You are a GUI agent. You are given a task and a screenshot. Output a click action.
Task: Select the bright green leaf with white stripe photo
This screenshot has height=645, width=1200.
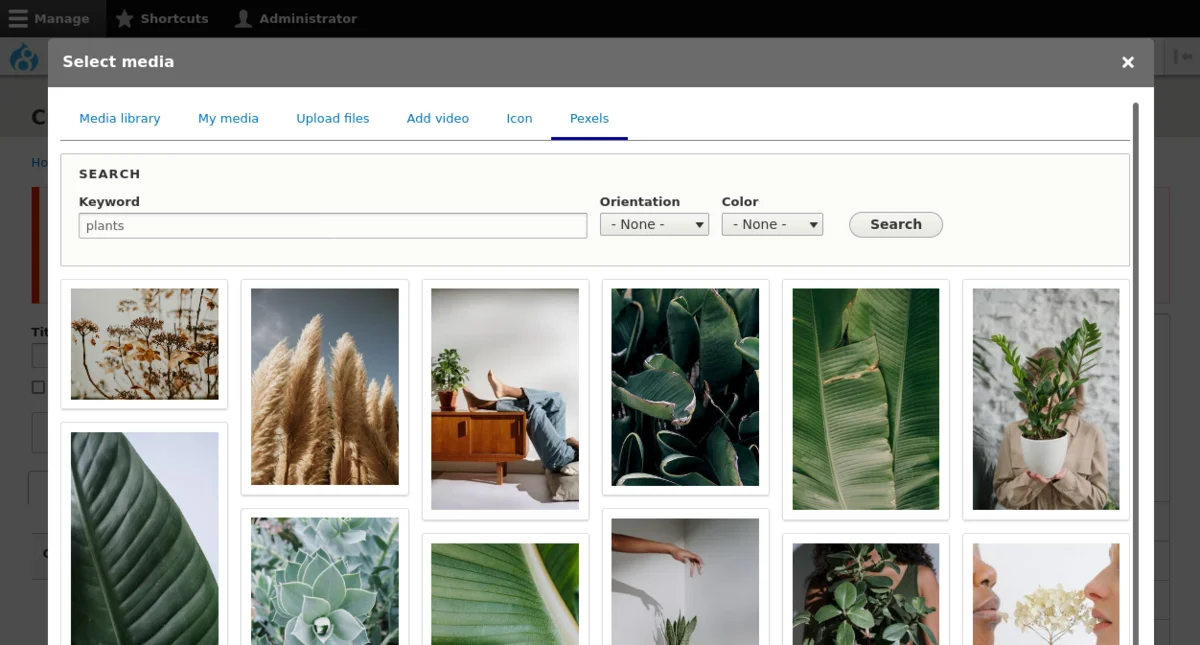505,594
